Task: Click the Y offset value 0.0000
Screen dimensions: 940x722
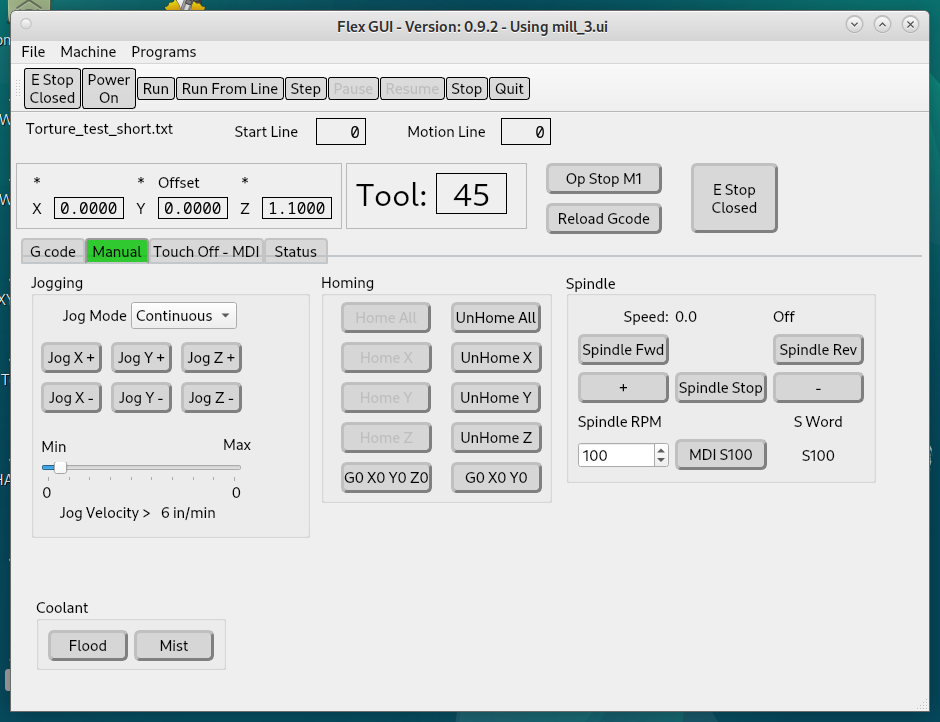Action: point(193,208)
